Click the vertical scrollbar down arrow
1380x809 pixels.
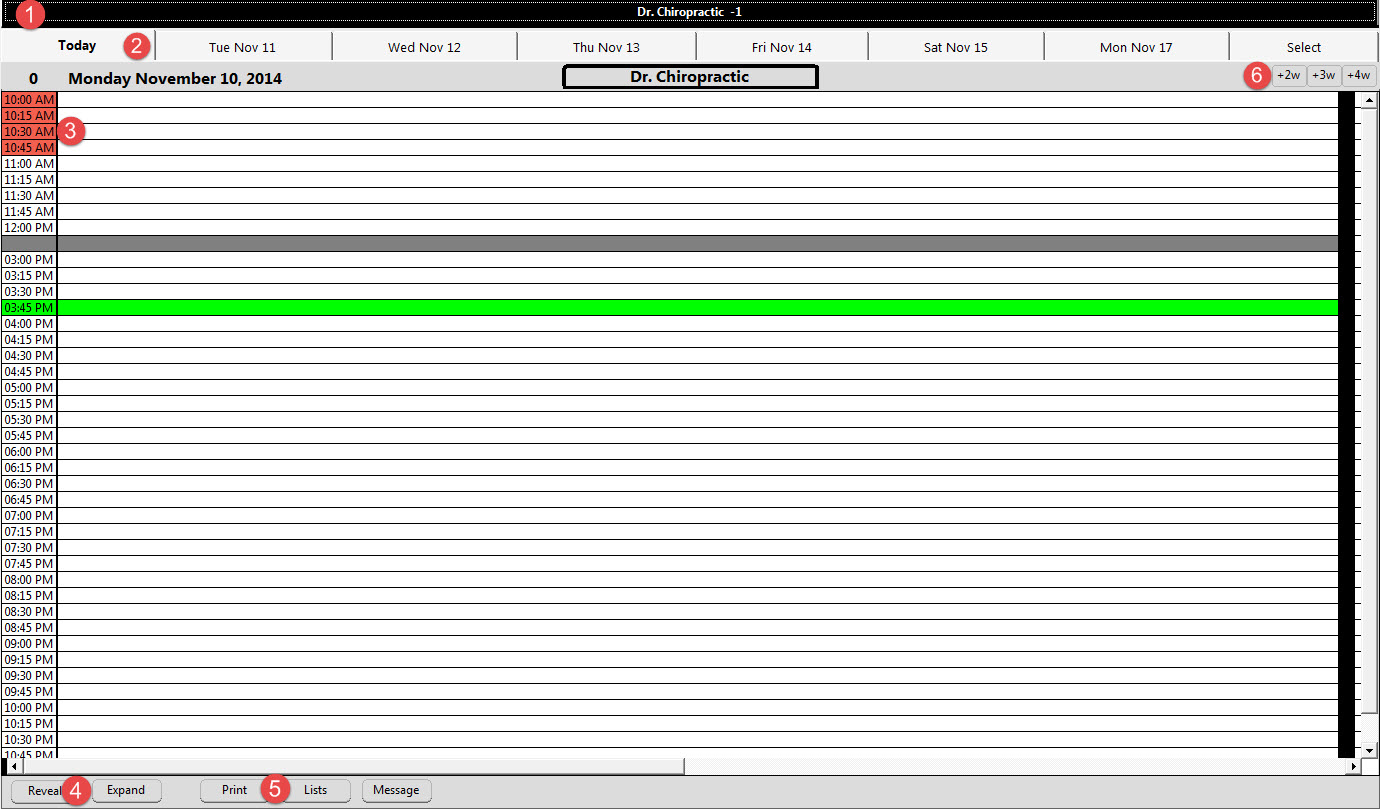point(1370,750)
